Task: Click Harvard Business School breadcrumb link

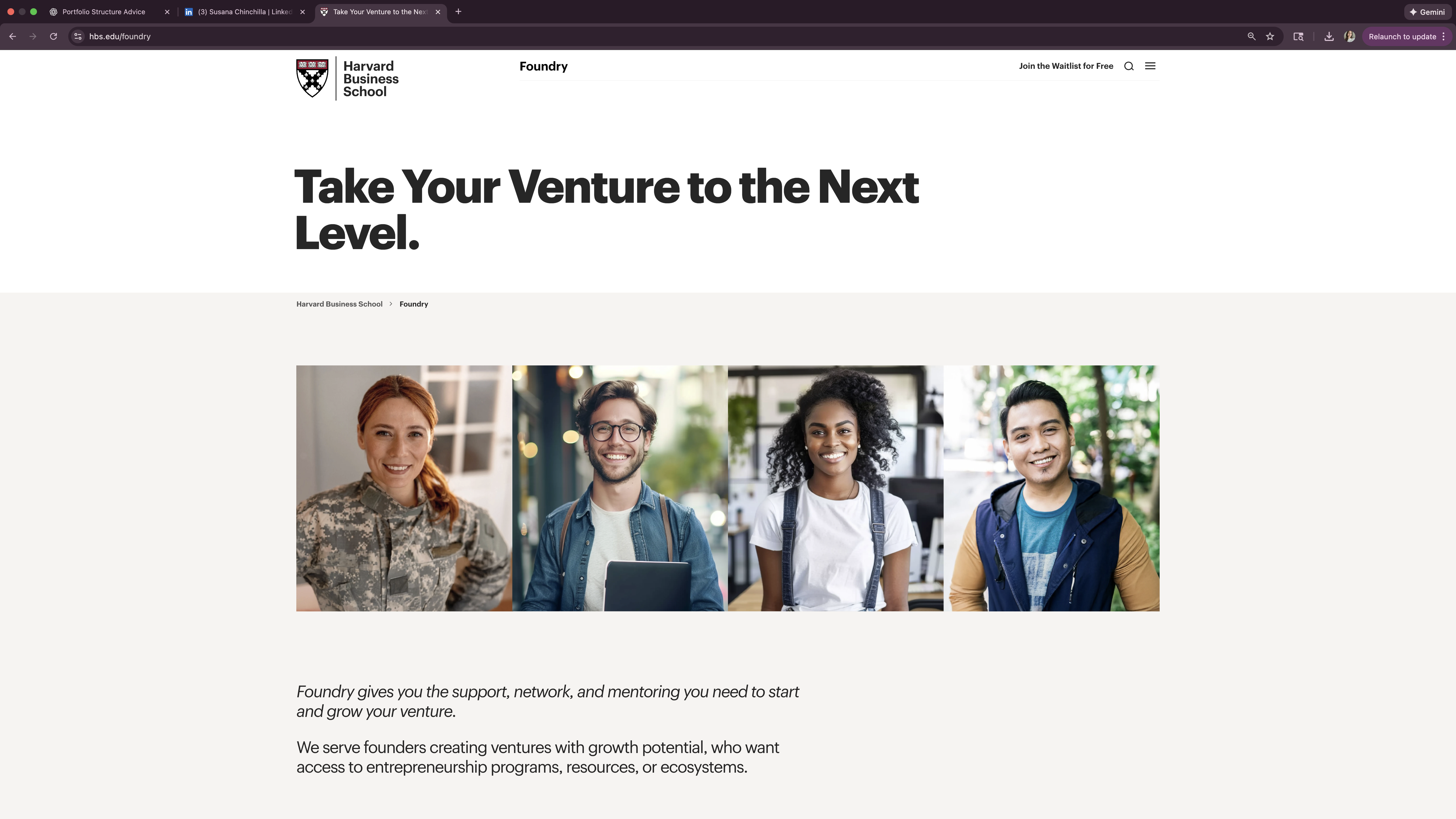Action: click(x=339, y=304)
